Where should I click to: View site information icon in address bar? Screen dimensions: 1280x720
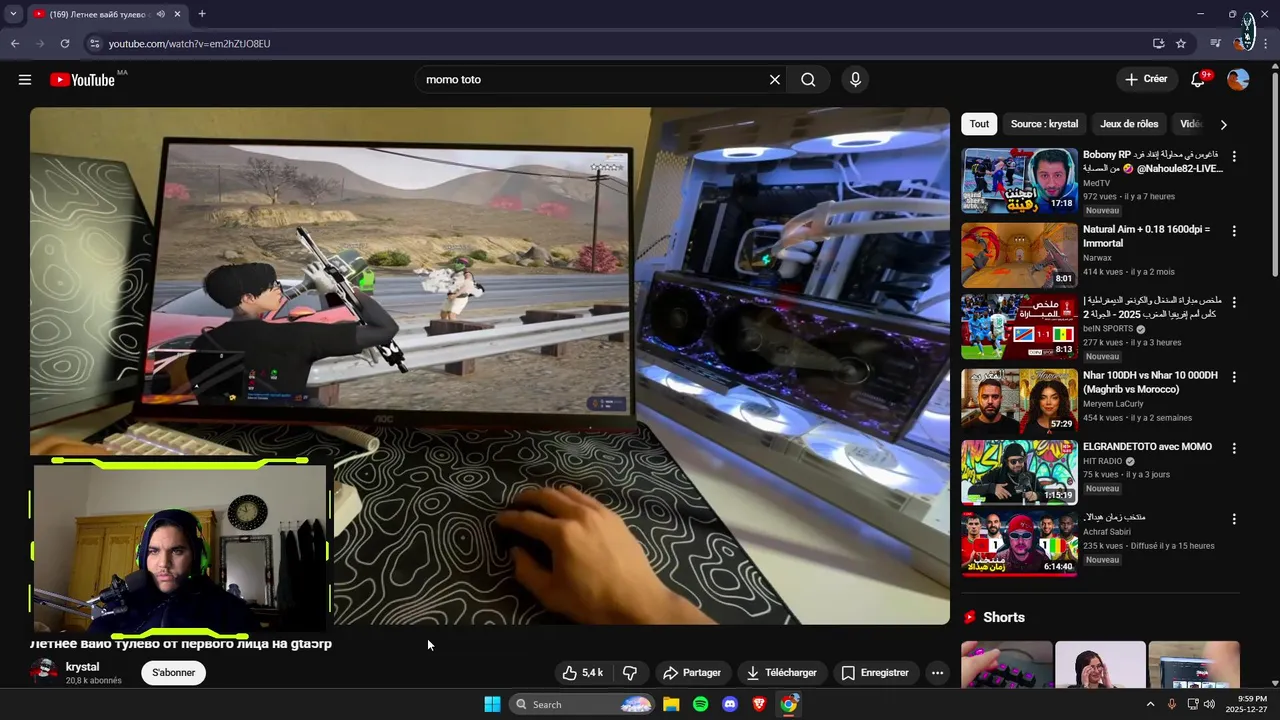94,44
